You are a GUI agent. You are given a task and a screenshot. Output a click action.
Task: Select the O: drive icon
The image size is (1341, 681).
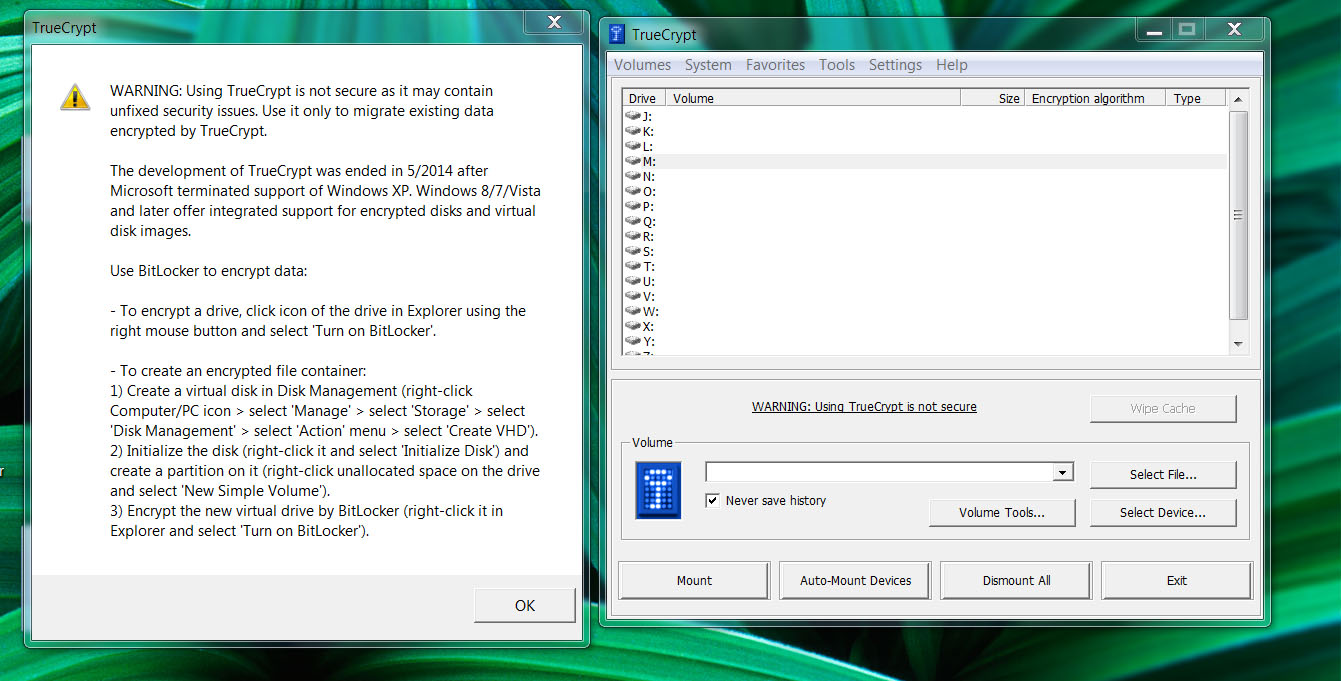(633, 191)
